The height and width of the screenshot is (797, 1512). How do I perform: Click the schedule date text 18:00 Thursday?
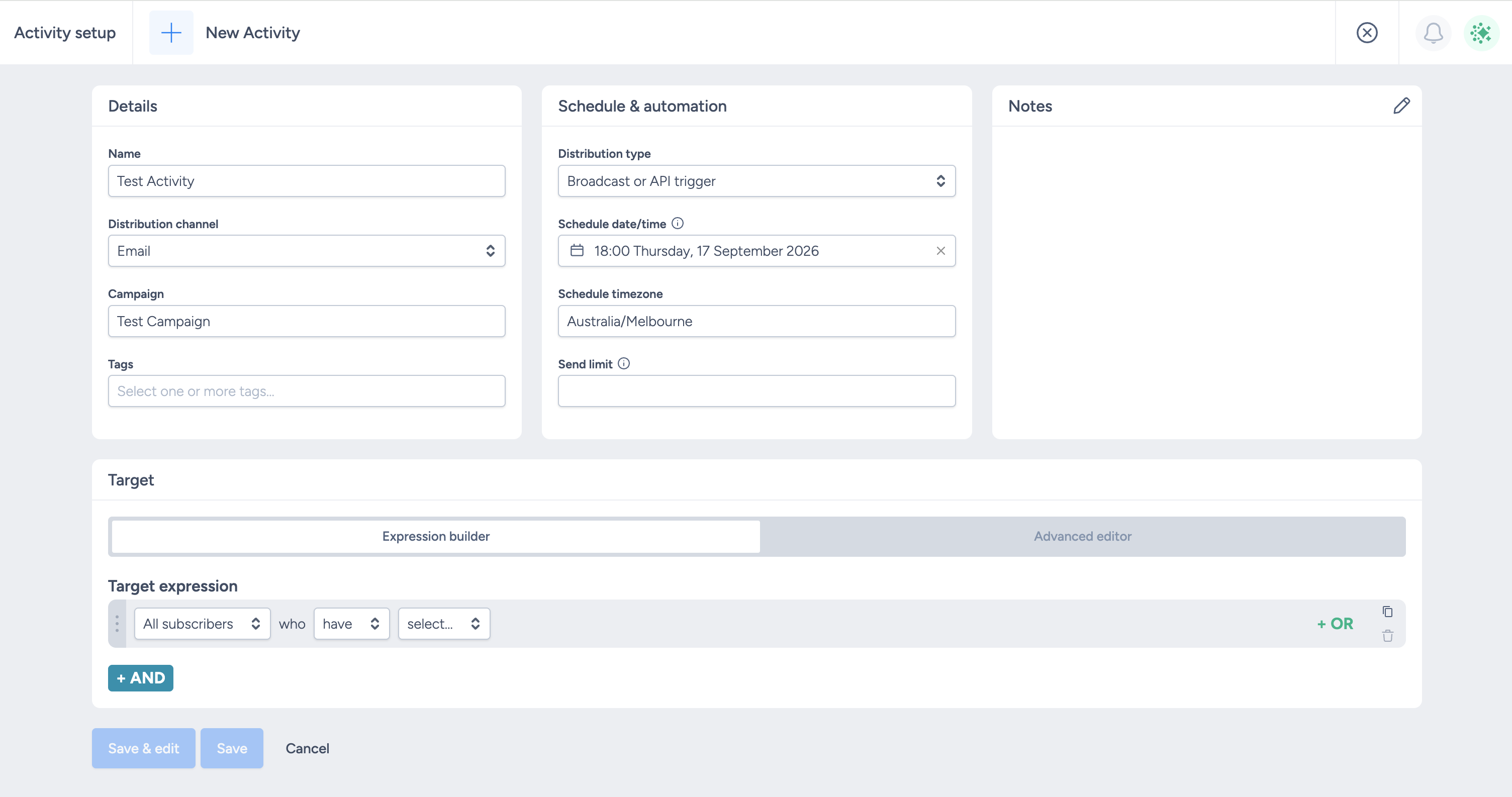point(706,251)
